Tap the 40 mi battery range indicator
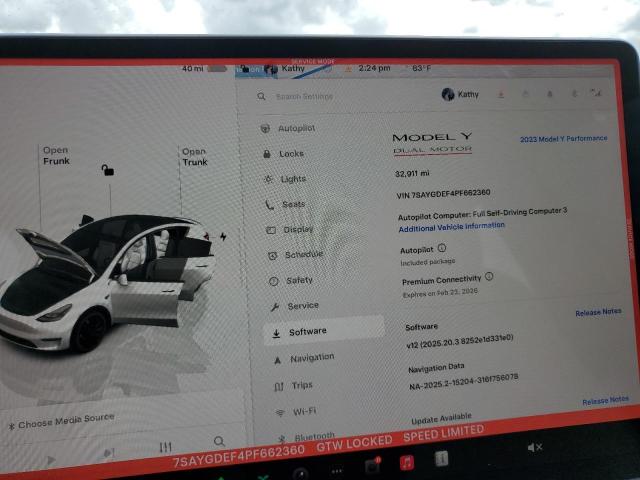640x480 pixels. coord(204,69)
